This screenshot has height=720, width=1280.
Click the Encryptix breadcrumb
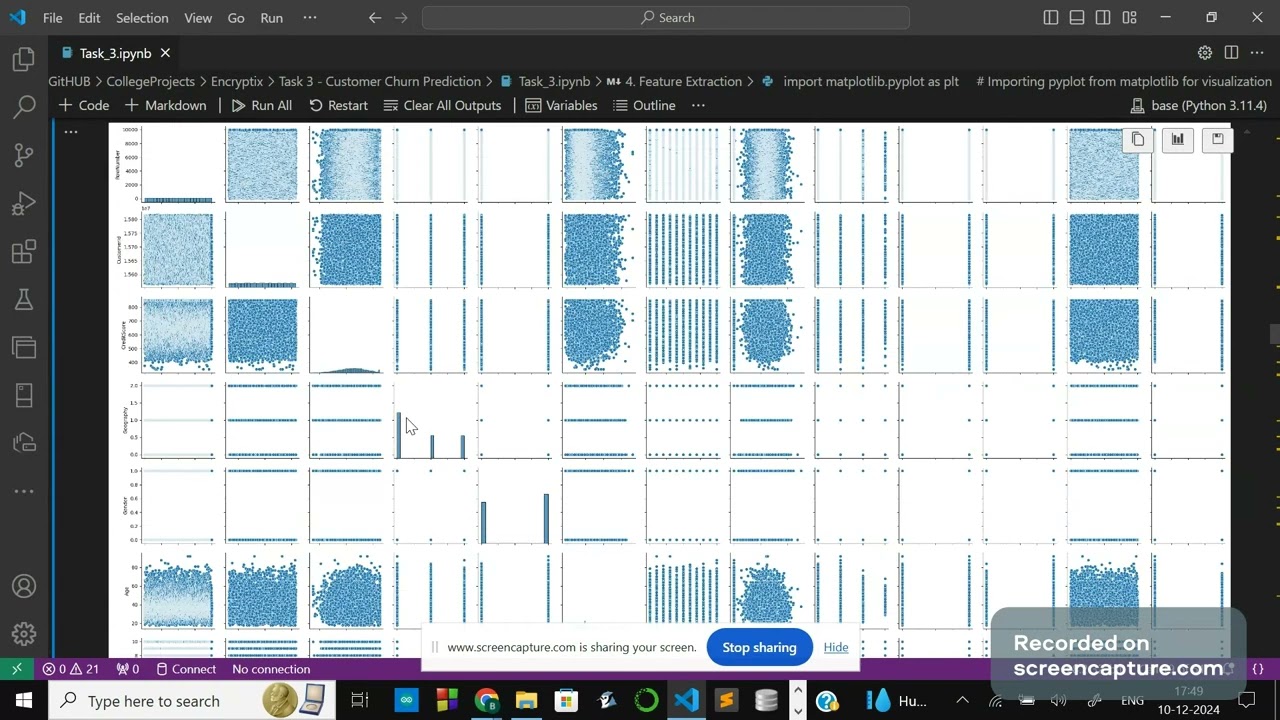pyautogui.click(x=237, y=81)
